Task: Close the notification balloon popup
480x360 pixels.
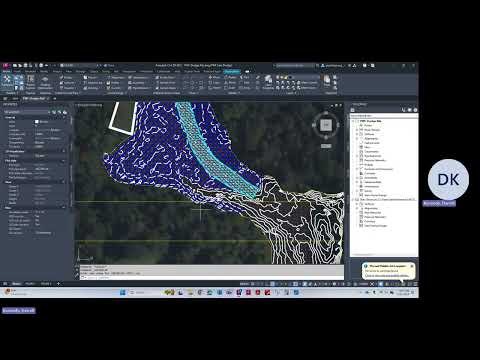Action: (x=412, y=266)
